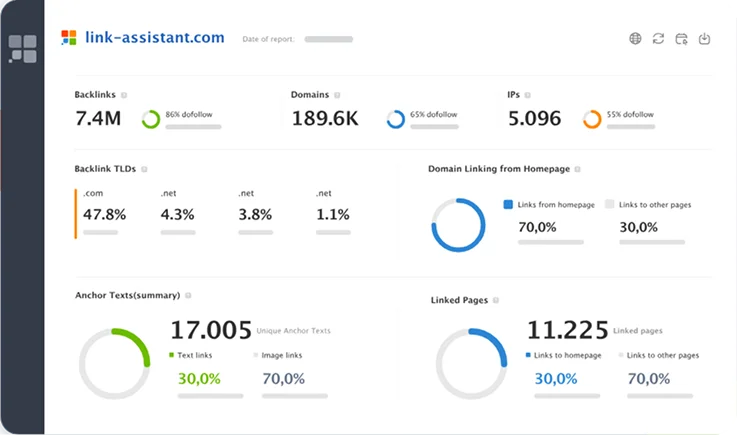Click the info icon beside Backlinks
The width and height of the screenshot is (737, 435).
pos(125,95)
